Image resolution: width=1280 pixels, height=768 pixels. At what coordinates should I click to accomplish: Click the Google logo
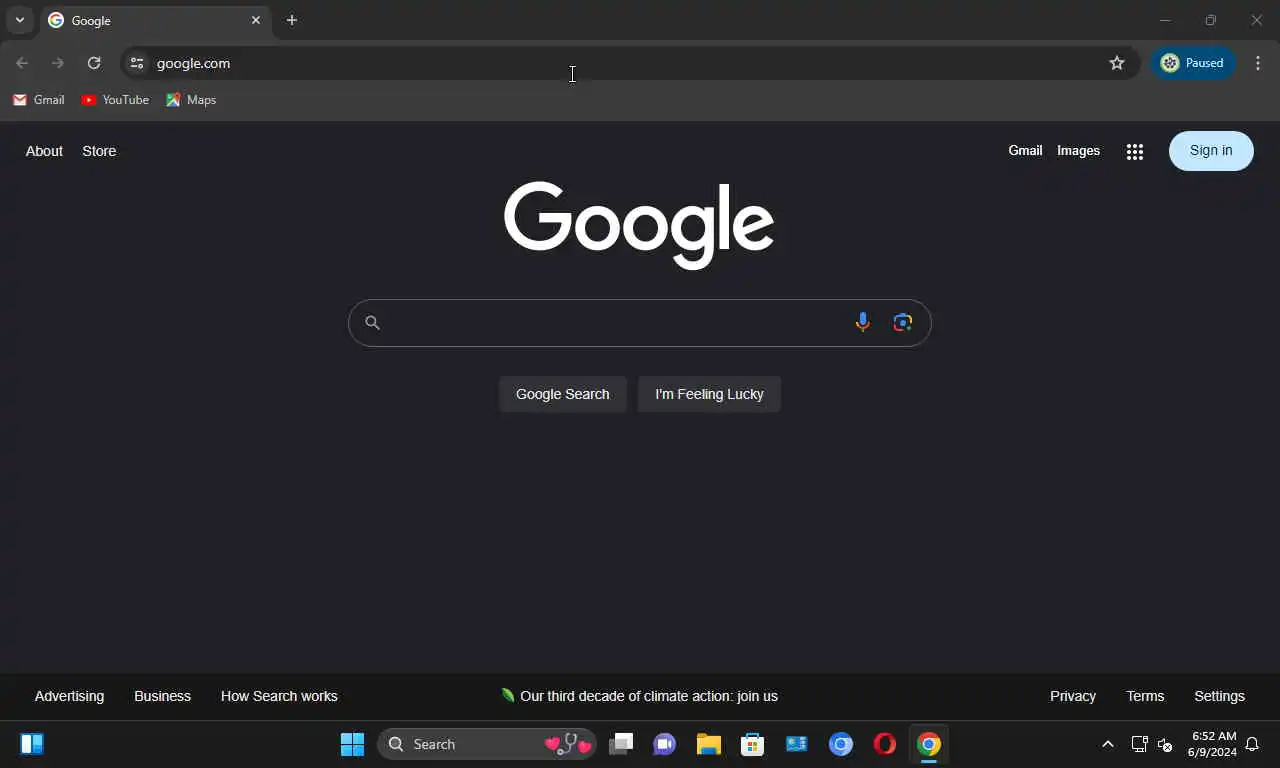[639, 225]
